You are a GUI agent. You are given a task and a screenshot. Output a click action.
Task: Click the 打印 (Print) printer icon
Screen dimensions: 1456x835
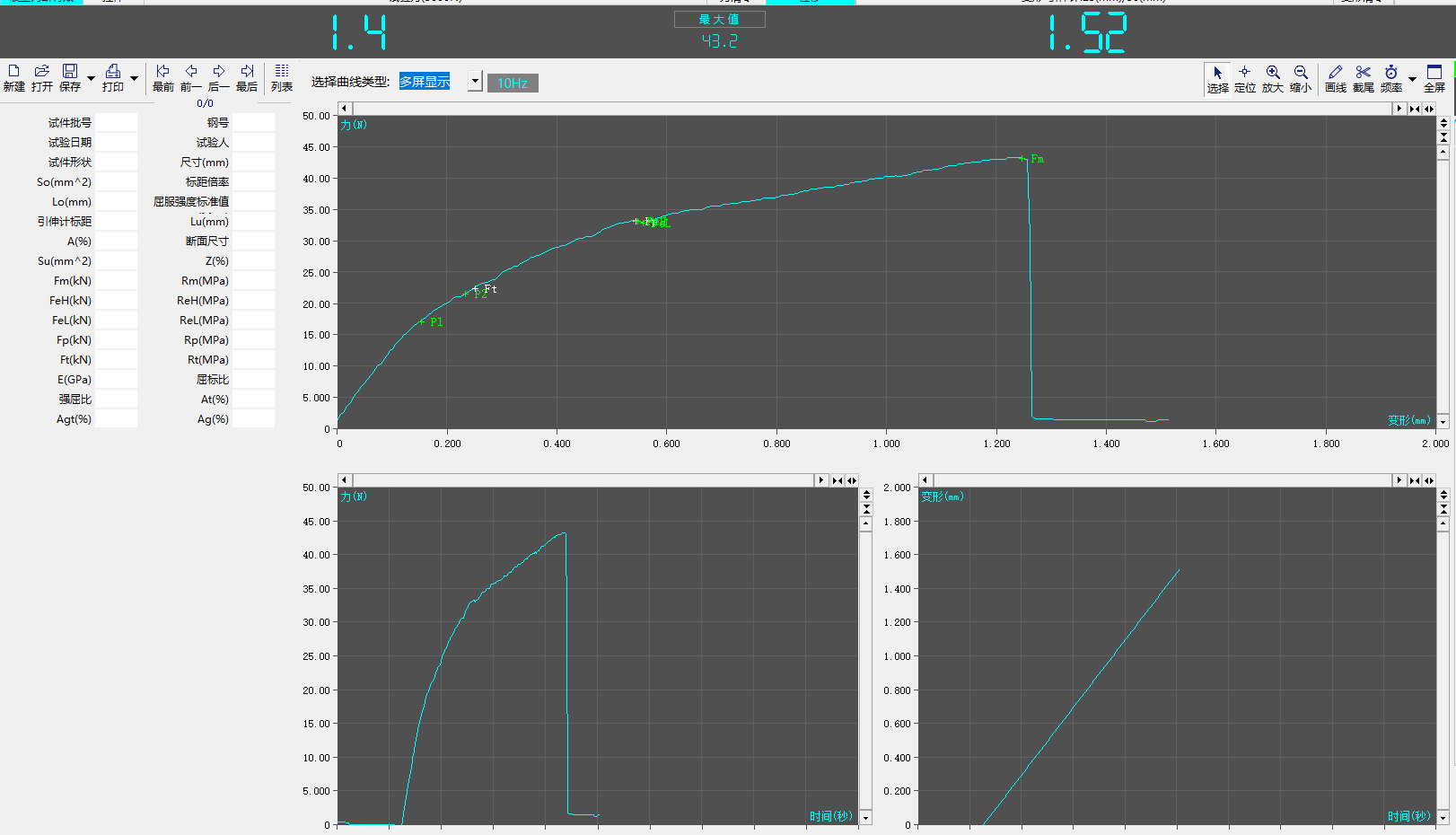113,77
